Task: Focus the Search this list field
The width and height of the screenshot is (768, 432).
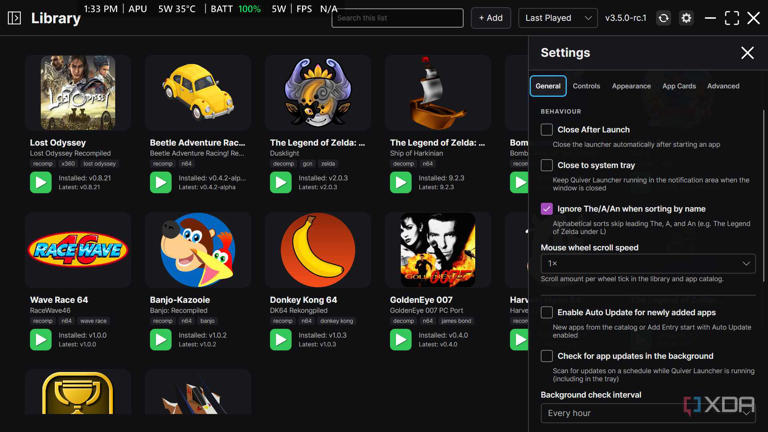Action: [397, 18]
